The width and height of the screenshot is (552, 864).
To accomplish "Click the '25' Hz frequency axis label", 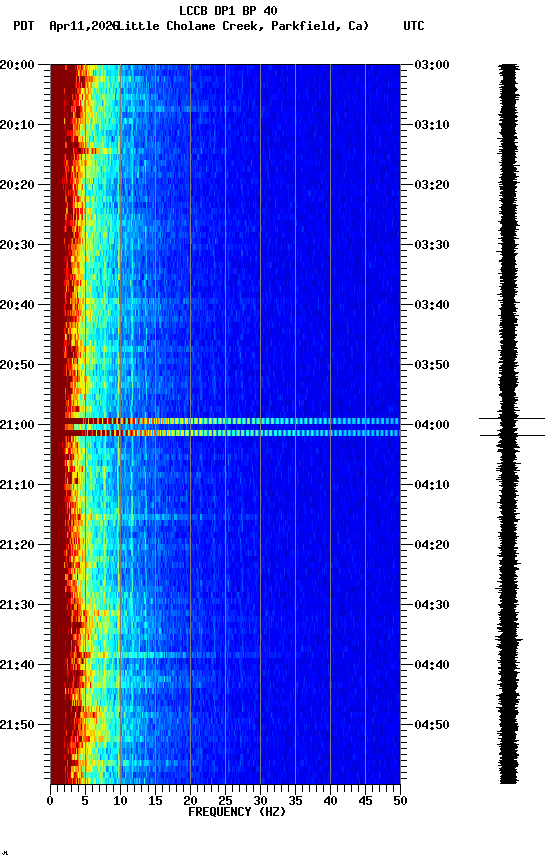I will pos(225,801).
